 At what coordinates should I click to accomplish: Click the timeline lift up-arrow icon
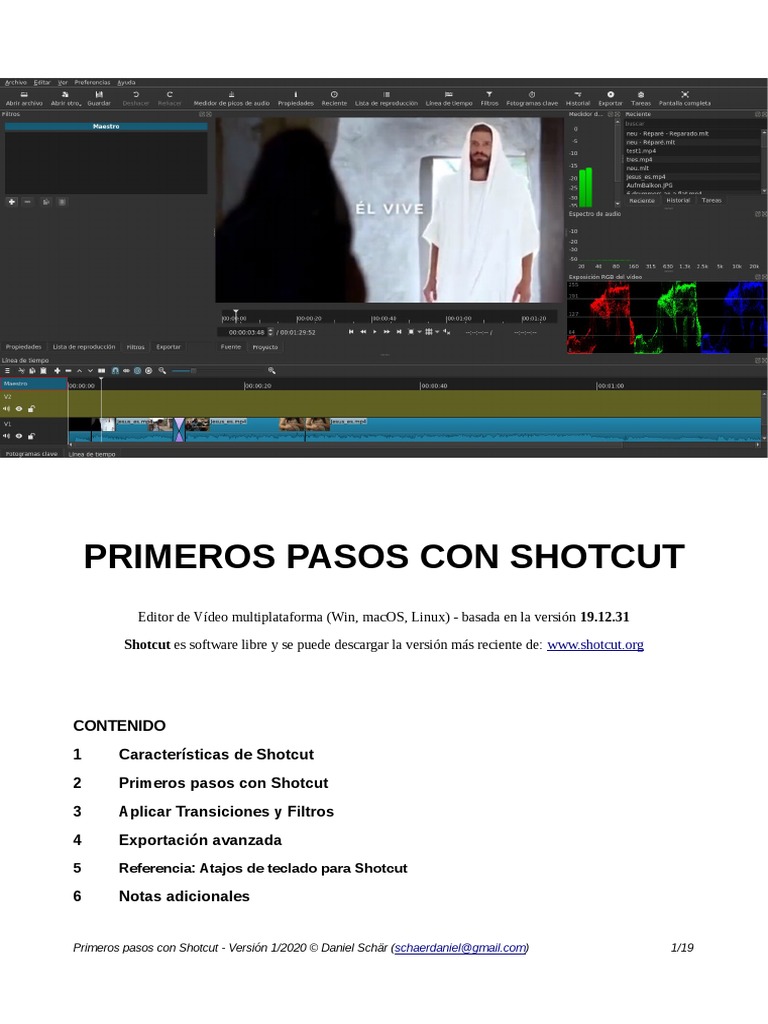(x=79, y=371)
